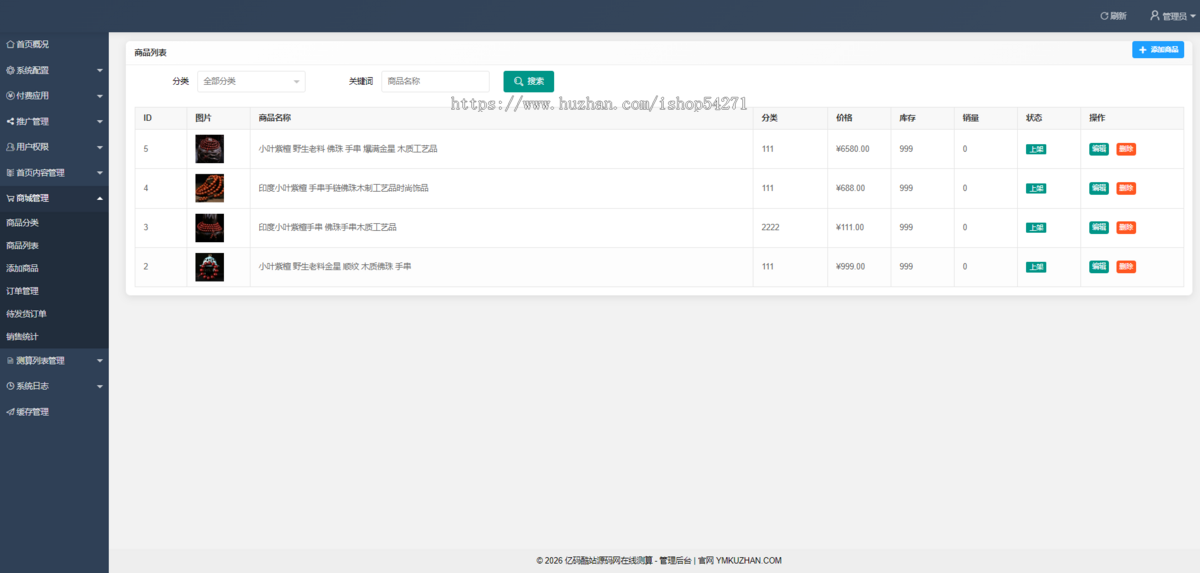
Task: Edit product ID 4
Action: [1099, 188]
